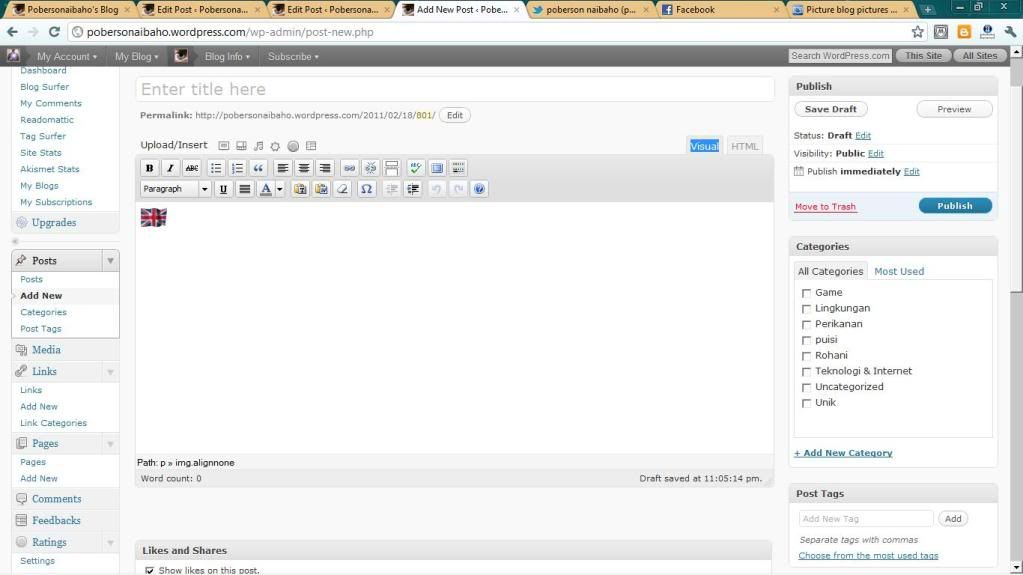Check the Game category checkbox

click(806, 293)
